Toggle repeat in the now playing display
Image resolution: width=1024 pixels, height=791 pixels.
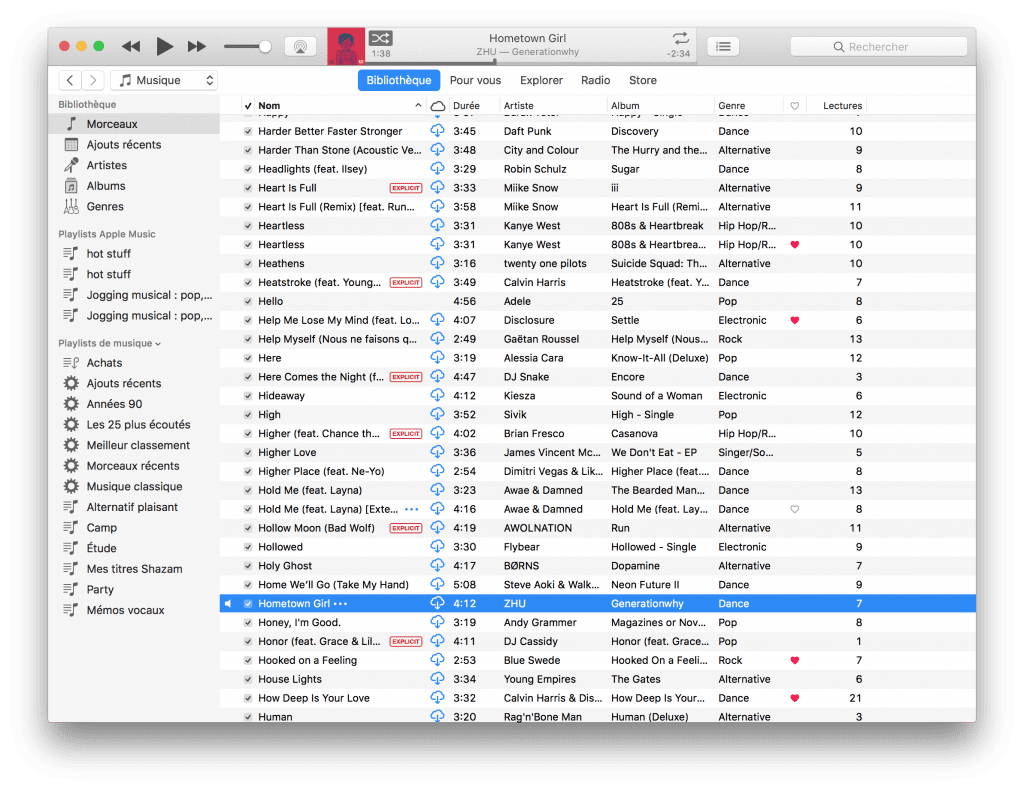click(680, 38)
